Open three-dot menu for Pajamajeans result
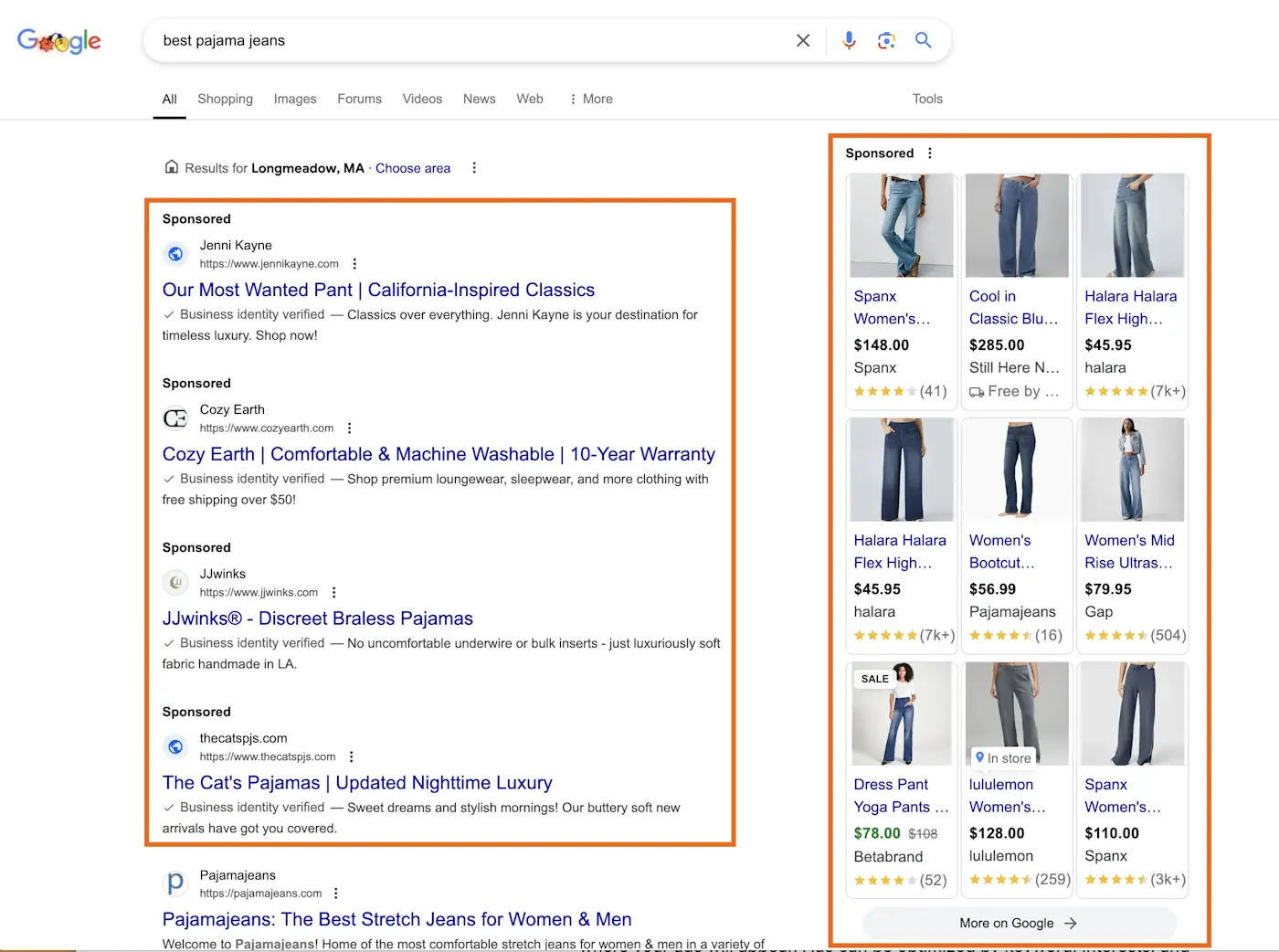 [336, 894]
